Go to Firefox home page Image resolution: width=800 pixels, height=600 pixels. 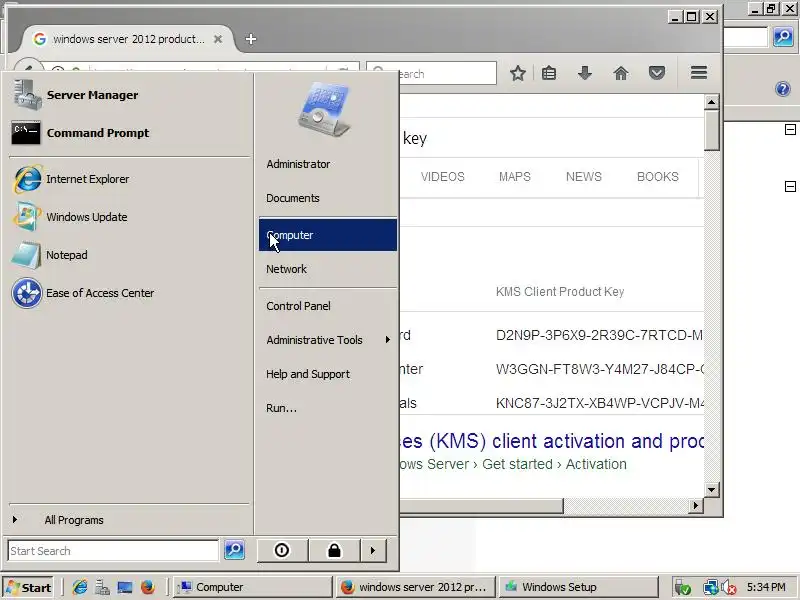point(621,73)
